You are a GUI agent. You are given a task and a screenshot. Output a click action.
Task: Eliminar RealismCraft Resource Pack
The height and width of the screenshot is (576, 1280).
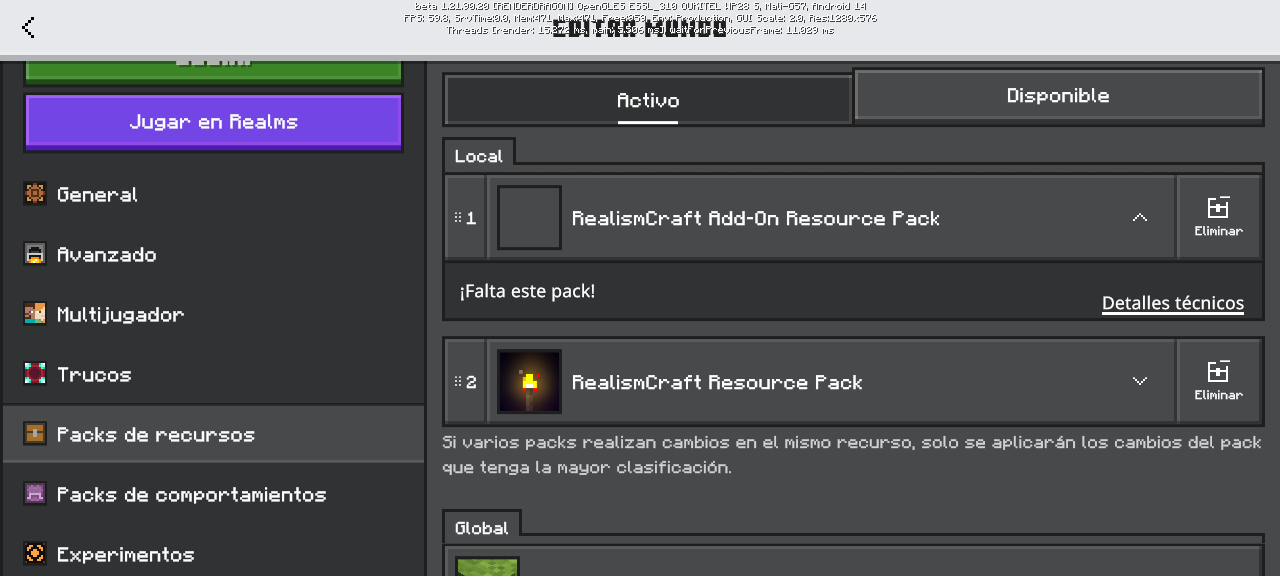[1218, 381]
